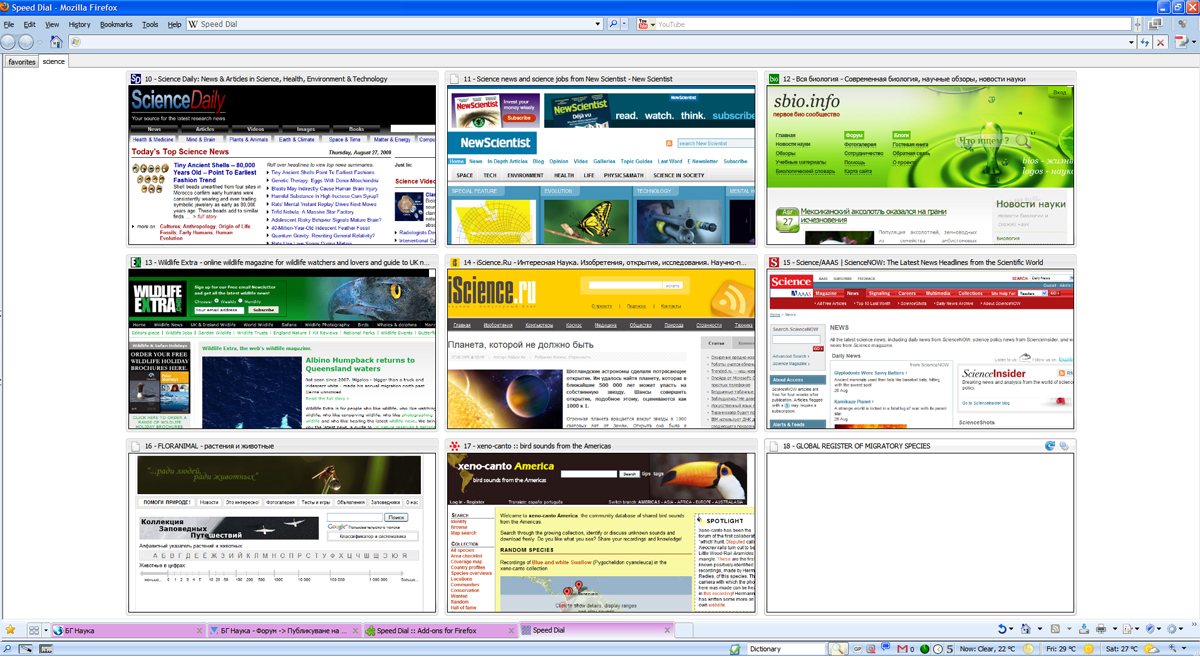Open the Wikipedia search box dropdown arrow
Image resolution: width=1200 pixels, height=657 pixels.
click(598, 24)
